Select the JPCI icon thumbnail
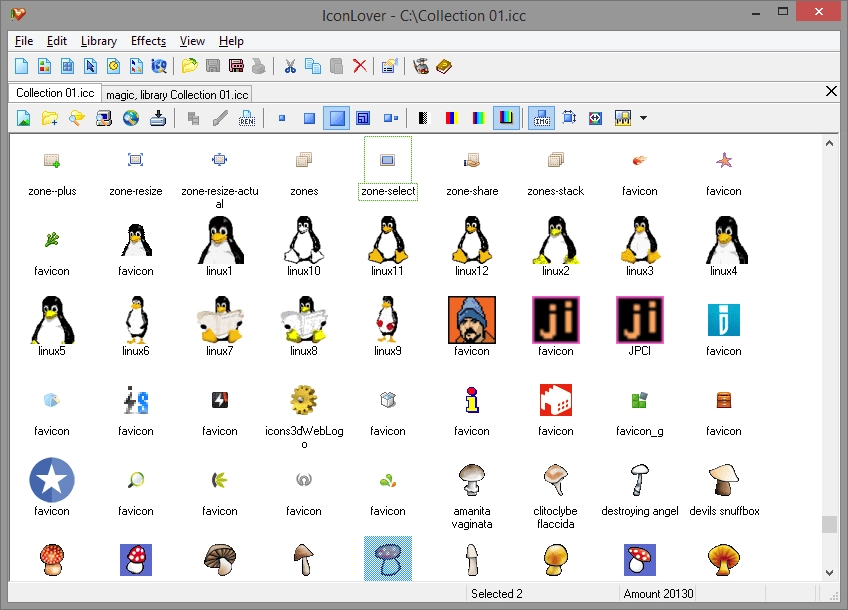 tap(640, 320)
